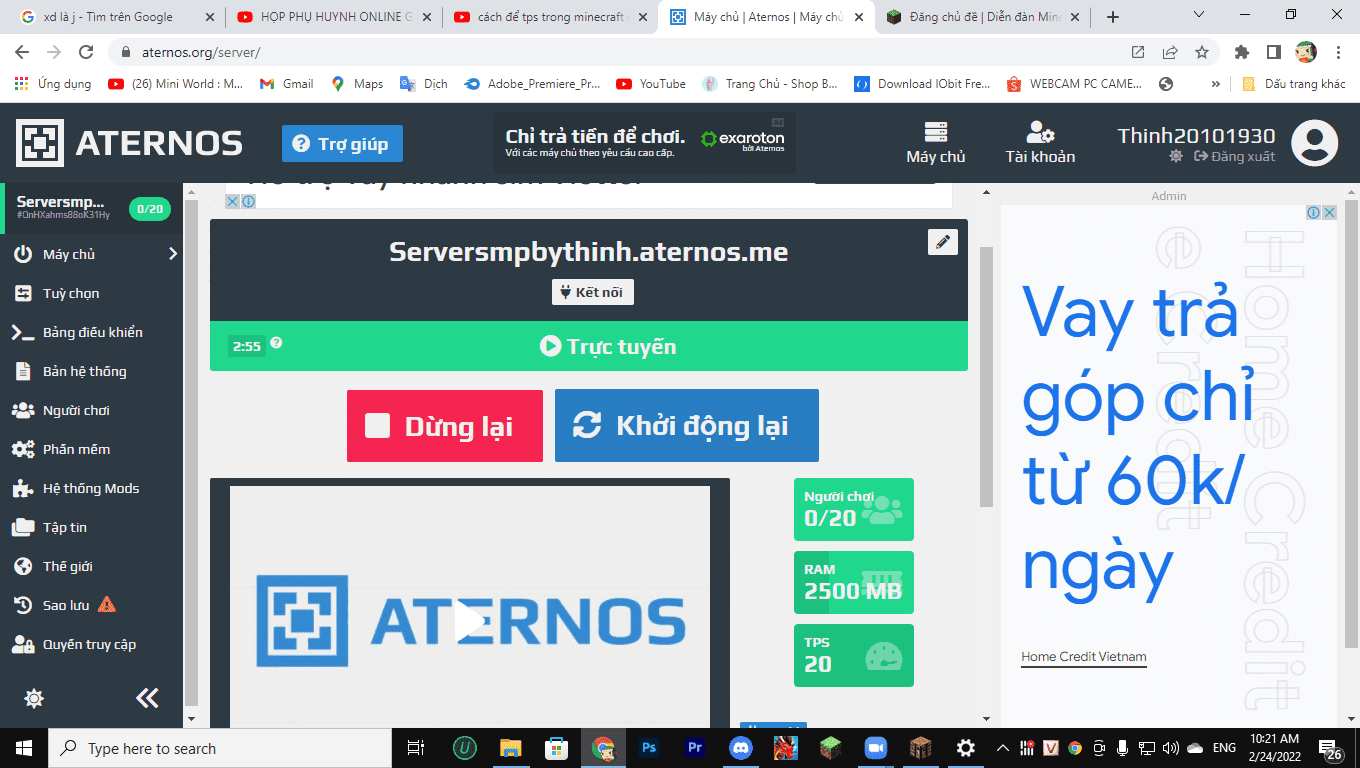Open the Dấu trang khác bookmarks folder
Viewport: 1360px width, 768px height.
[x=1294, y=84]
